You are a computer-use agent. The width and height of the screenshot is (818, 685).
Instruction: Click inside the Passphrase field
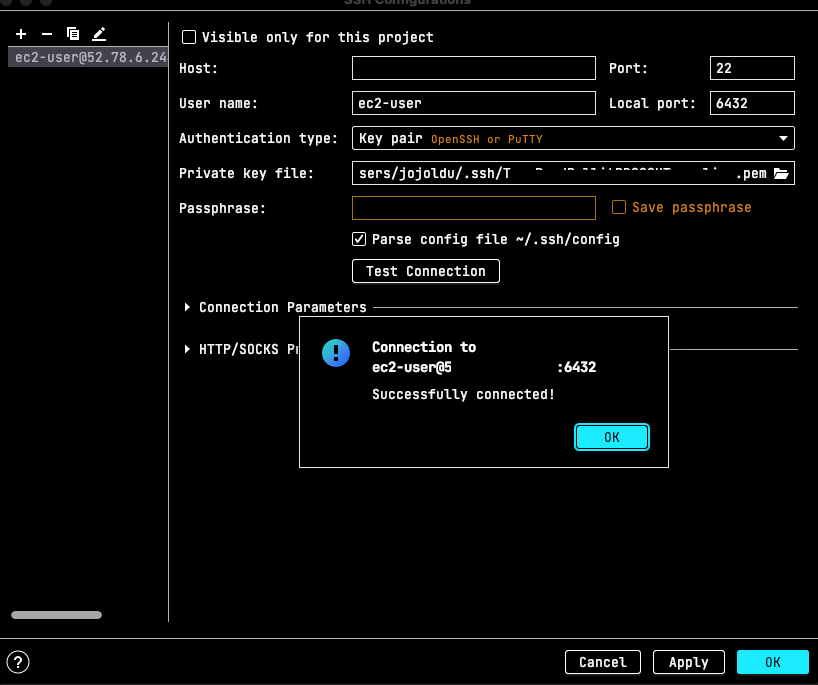click(x=473, y=207)
